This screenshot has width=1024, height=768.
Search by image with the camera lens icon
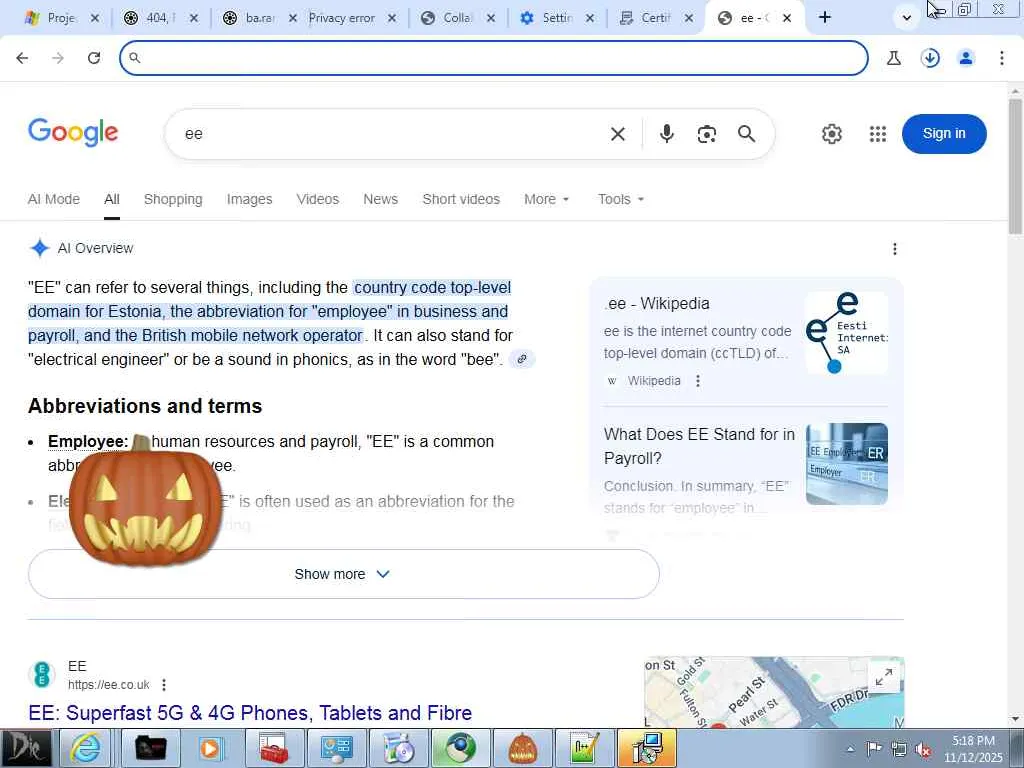tap(707, 134)
